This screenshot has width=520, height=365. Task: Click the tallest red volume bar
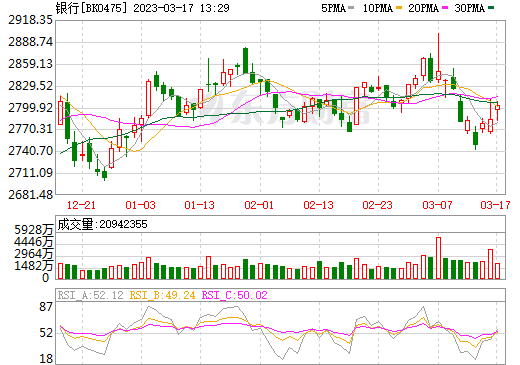[438, 258]
